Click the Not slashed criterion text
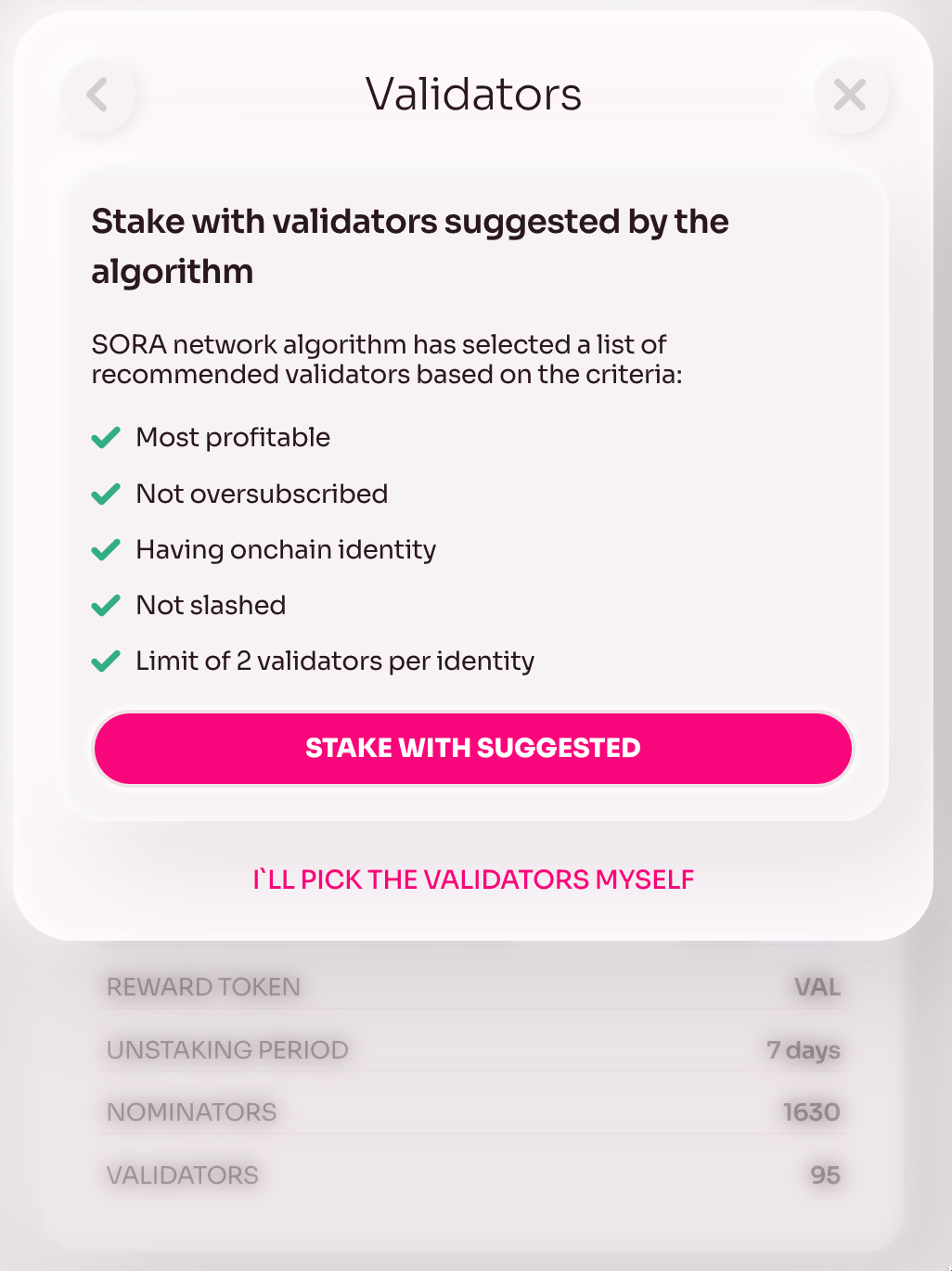 [211, 605]
